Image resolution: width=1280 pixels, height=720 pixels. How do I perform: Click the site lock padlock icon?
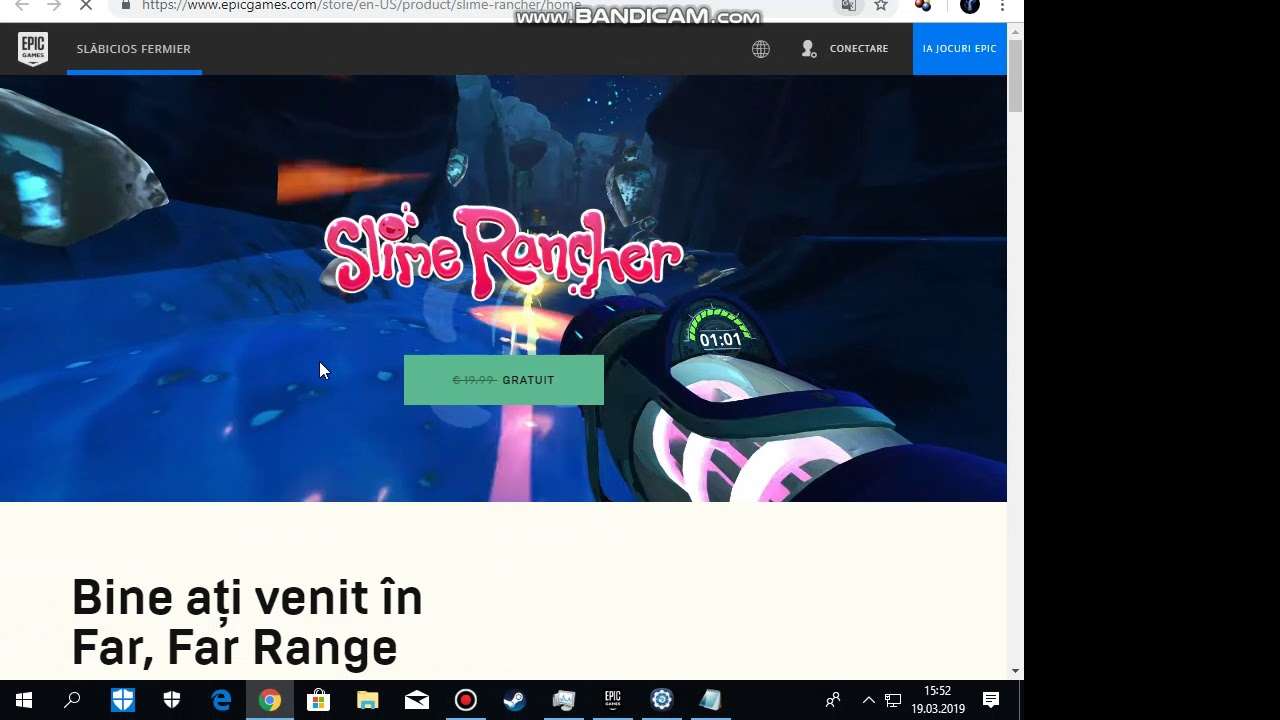126,5
